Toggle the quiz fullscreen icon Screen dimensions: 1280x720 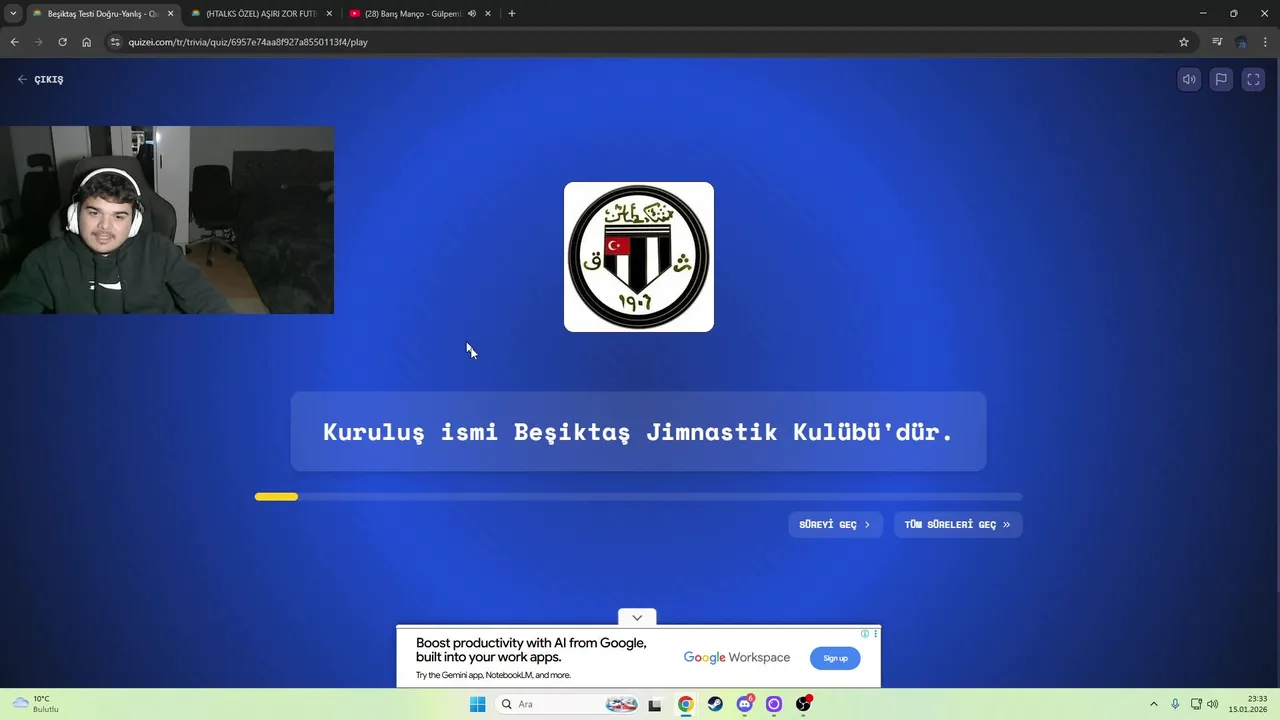pos(1253,79)
